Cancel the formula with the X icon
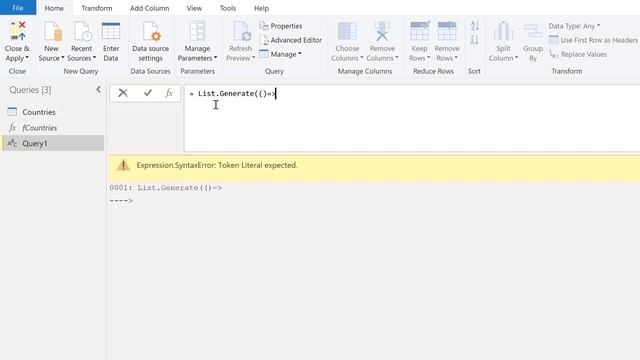 point(123,93)
